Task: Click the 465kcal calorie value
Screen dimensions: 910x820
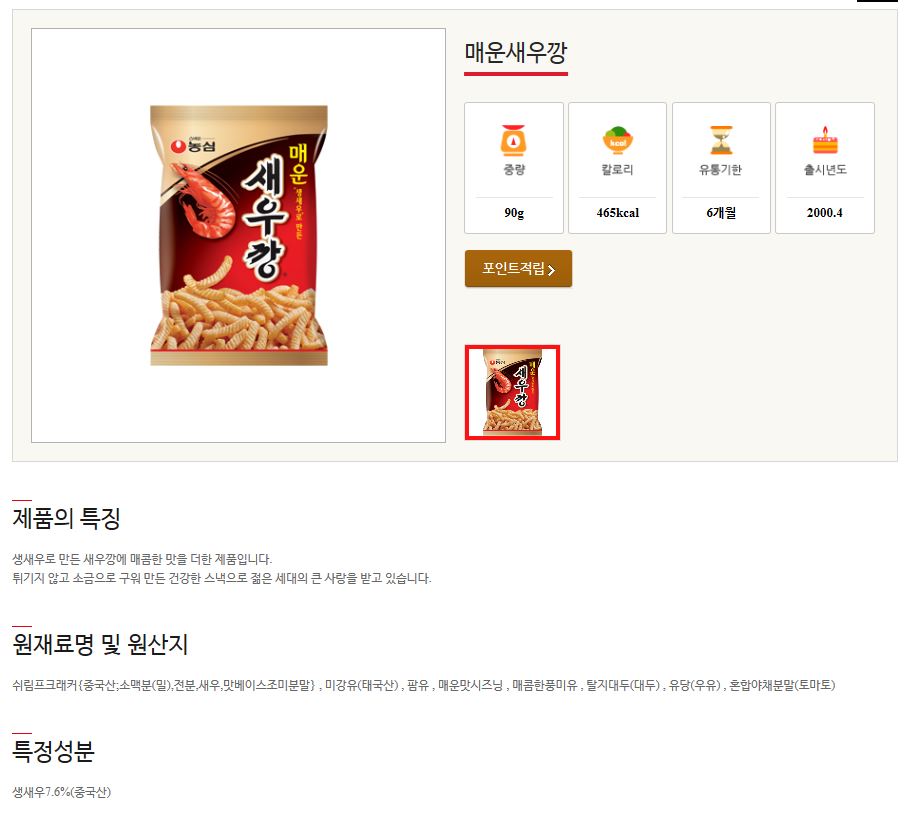Action: coord(618,213)
